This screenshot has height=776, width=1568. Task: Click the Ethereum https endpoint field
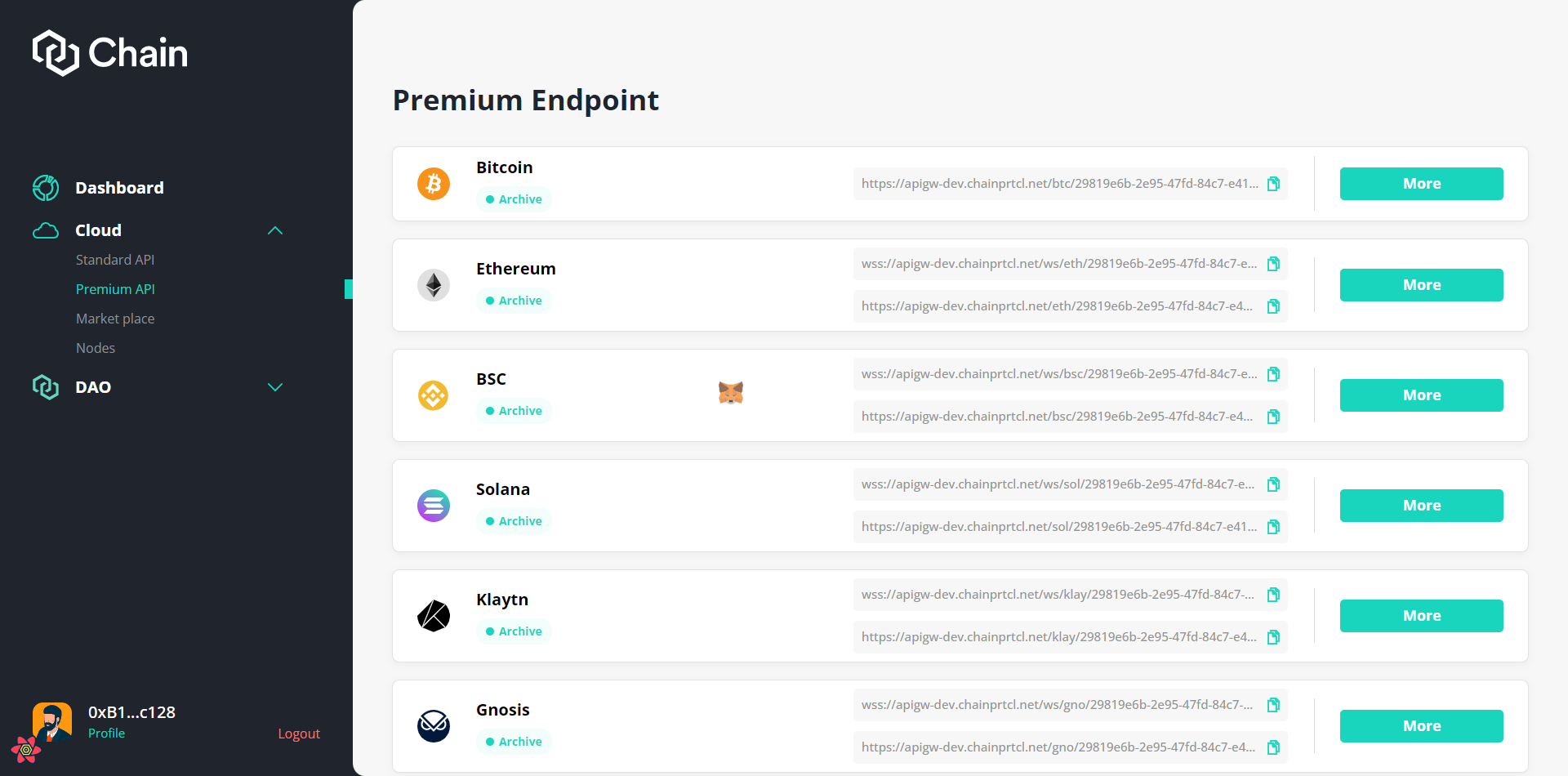pyautogui.click(x=1057, y=306)
